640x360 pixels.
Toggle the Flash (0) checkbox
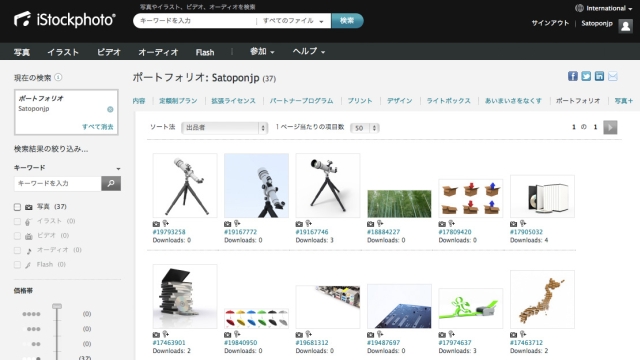17,265
